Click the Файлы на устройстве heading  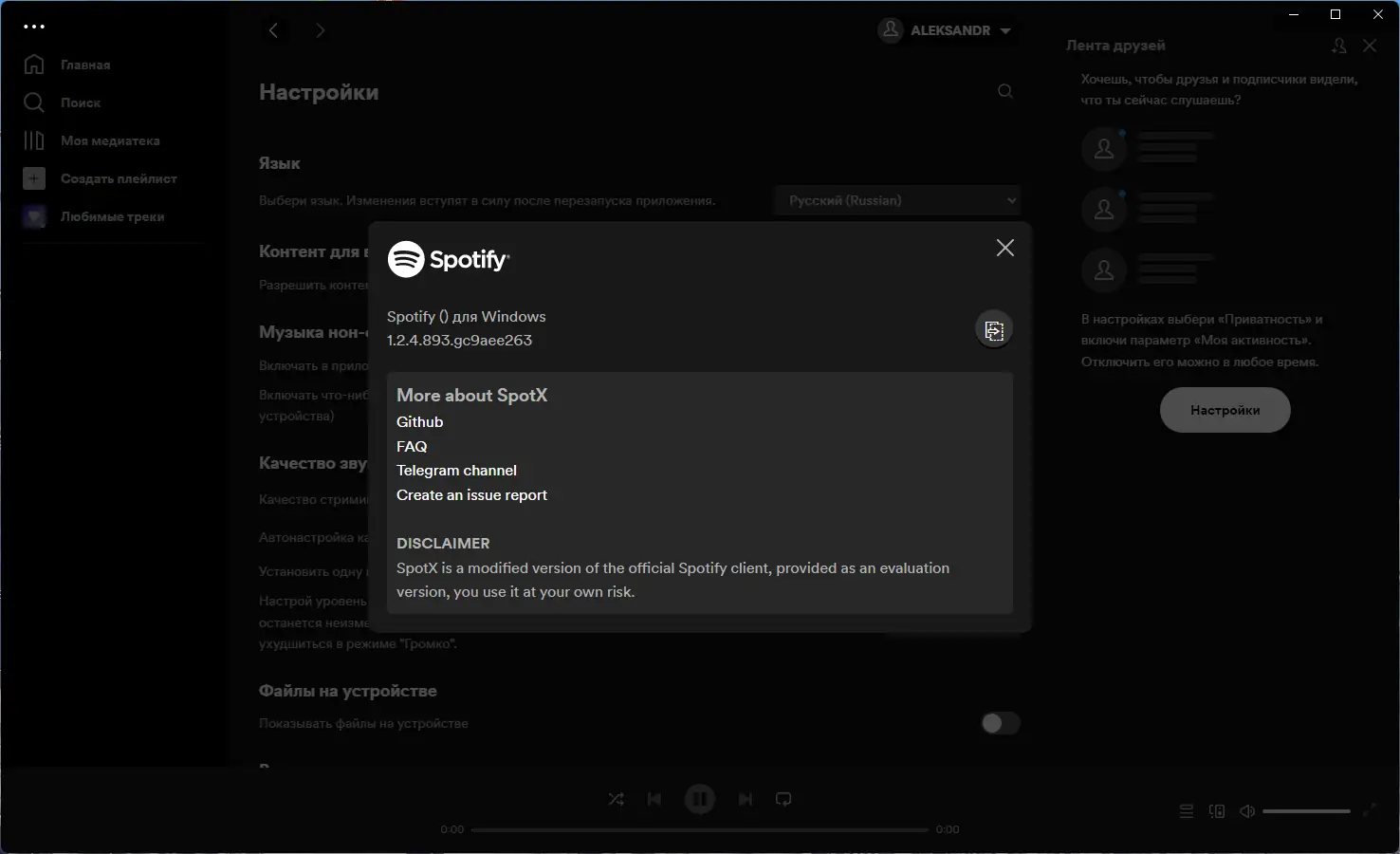click(347, 691)
